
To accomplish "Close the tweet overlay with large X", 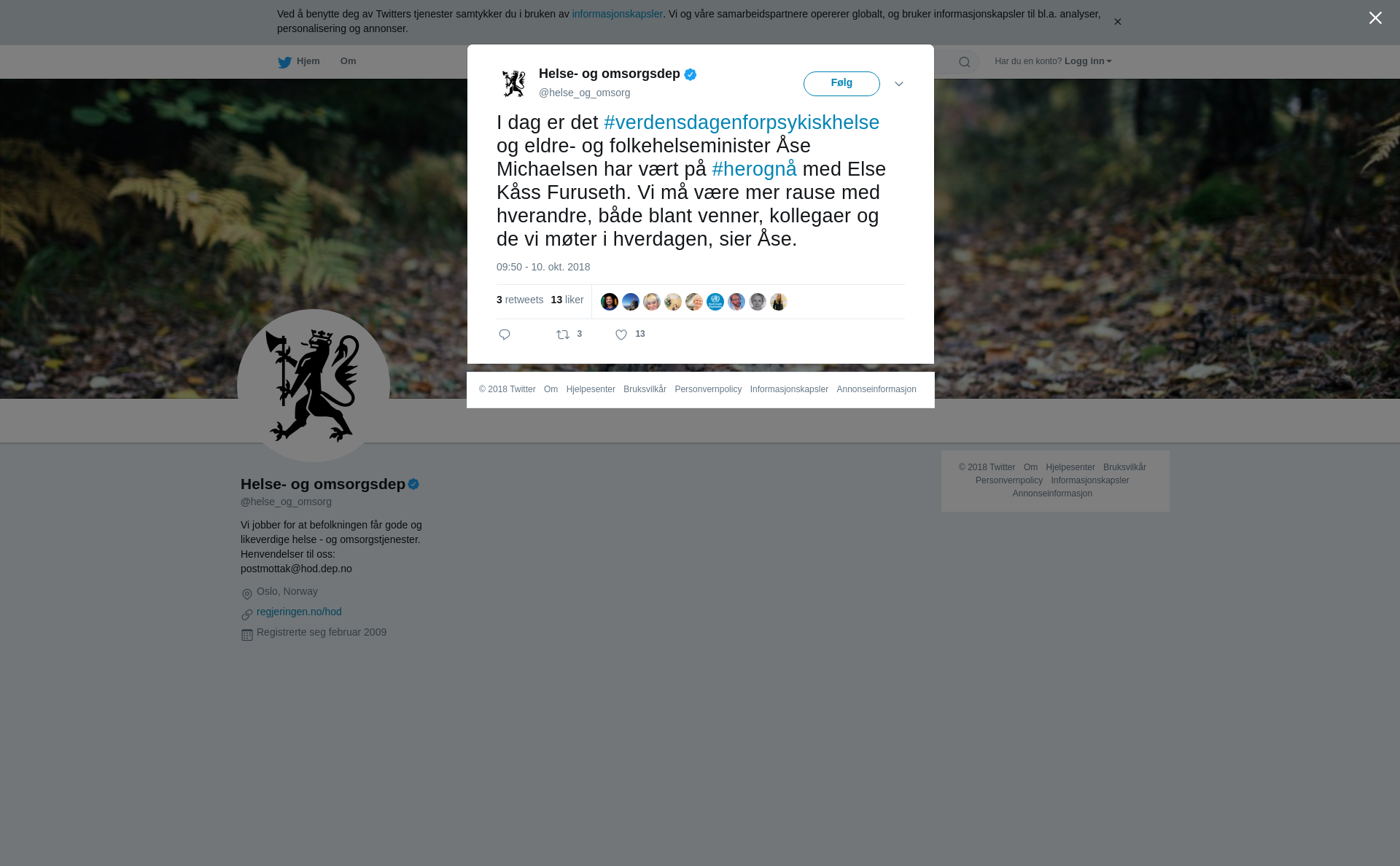I will (1375, 17).
